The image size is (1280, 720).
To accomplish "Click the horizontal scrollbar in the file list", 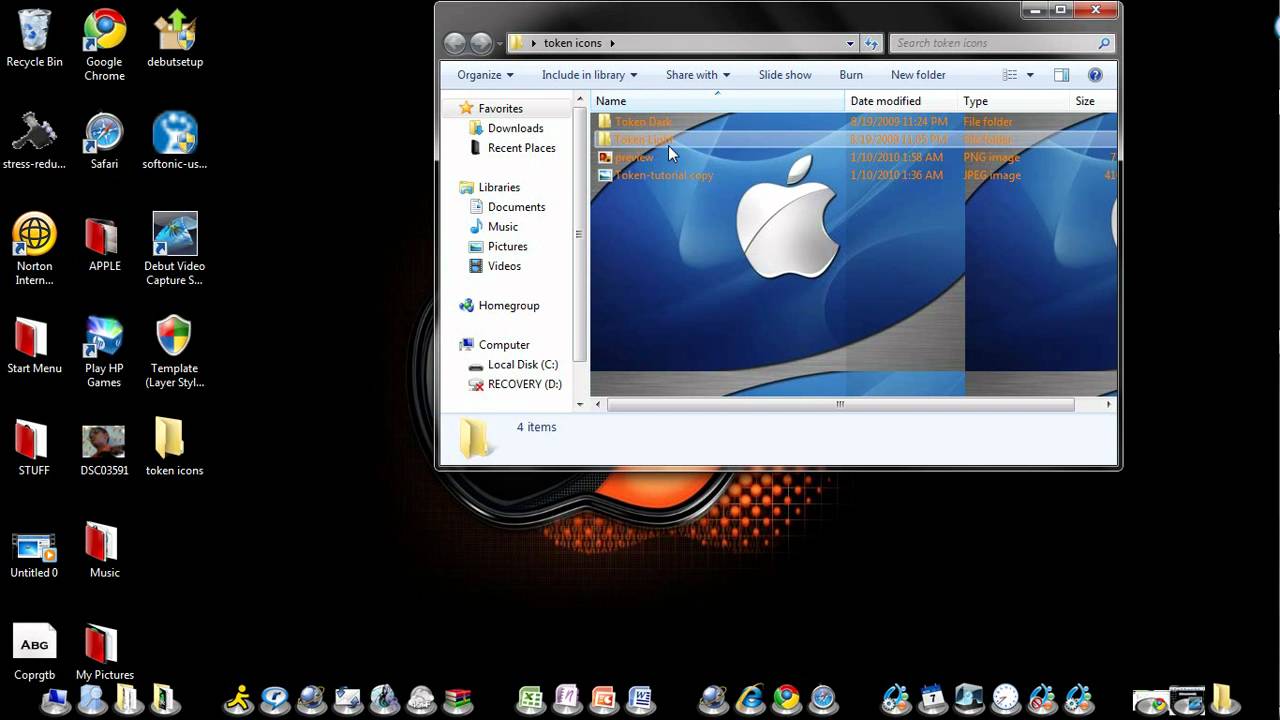I will click(840, 405).
